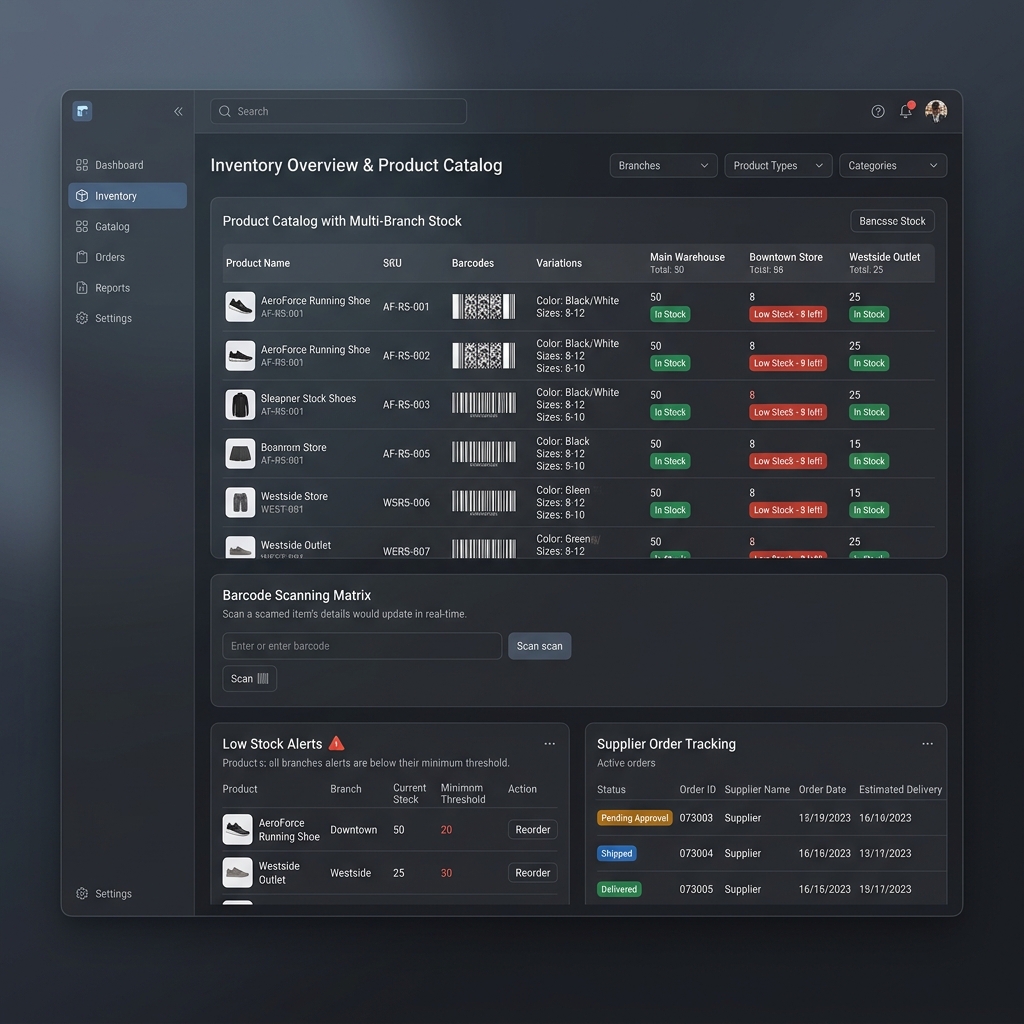Click barcode image for WSRS-006
1024x1024 pixels.
click(x=483, y=502)
